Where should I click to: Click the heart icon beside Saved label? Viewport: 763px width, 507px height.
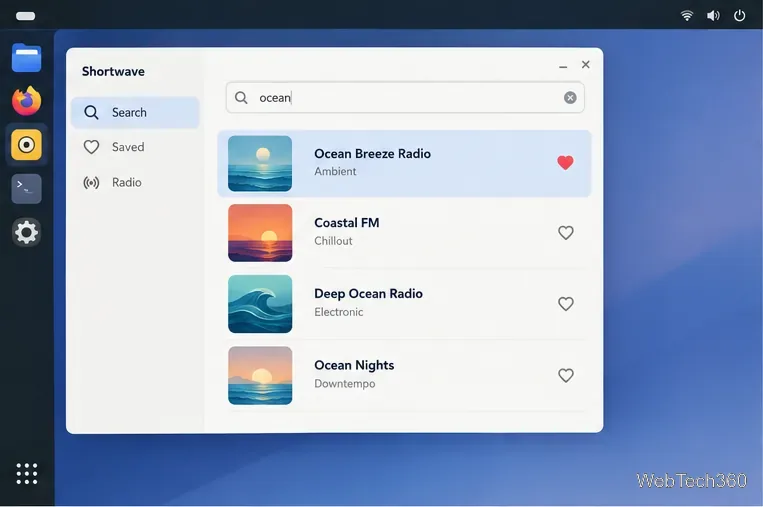pyautogui.click(x=91, y=147)
